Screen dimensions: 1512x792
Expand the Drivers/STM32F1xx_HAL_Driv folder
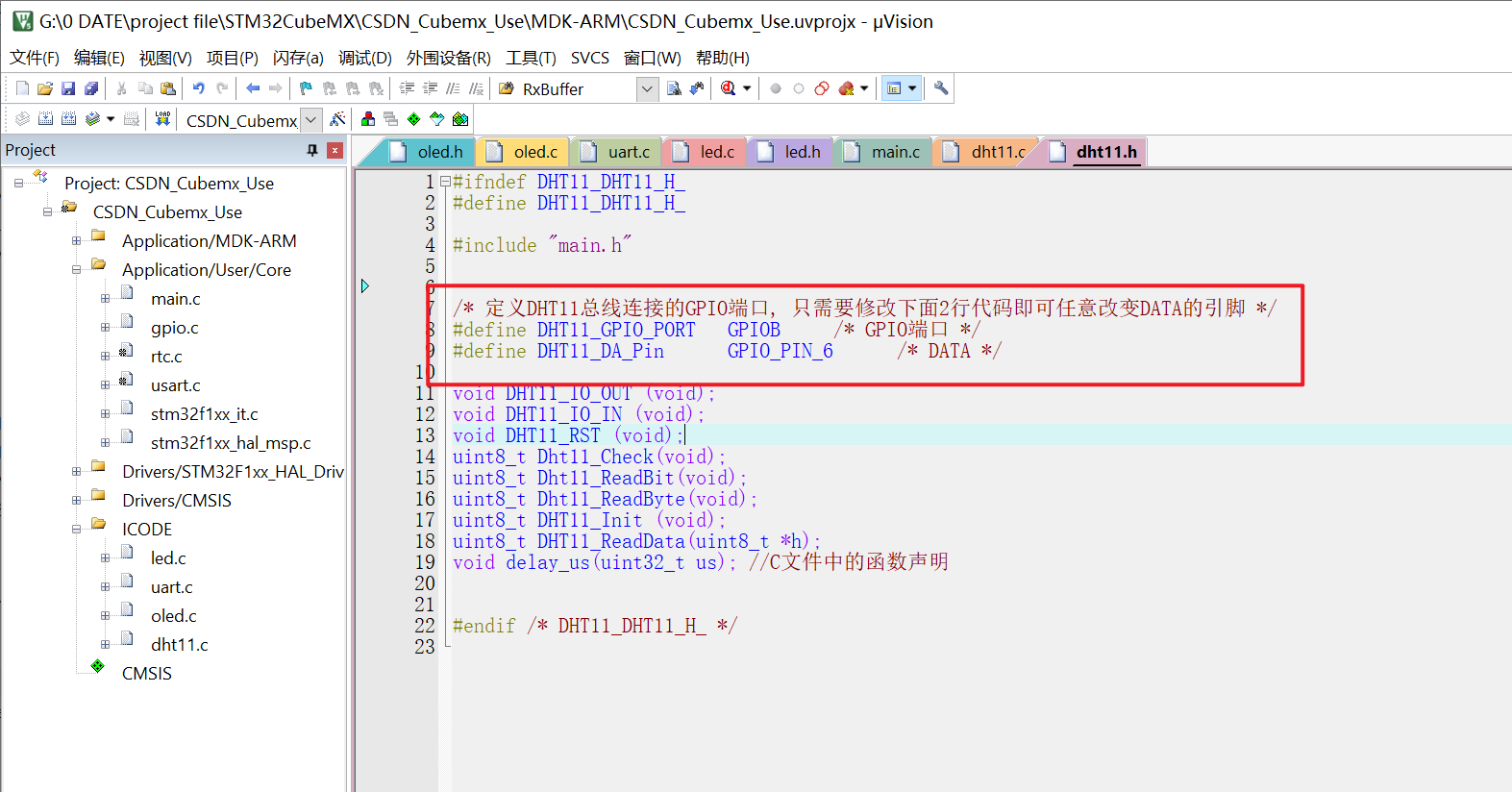point(76,472)
